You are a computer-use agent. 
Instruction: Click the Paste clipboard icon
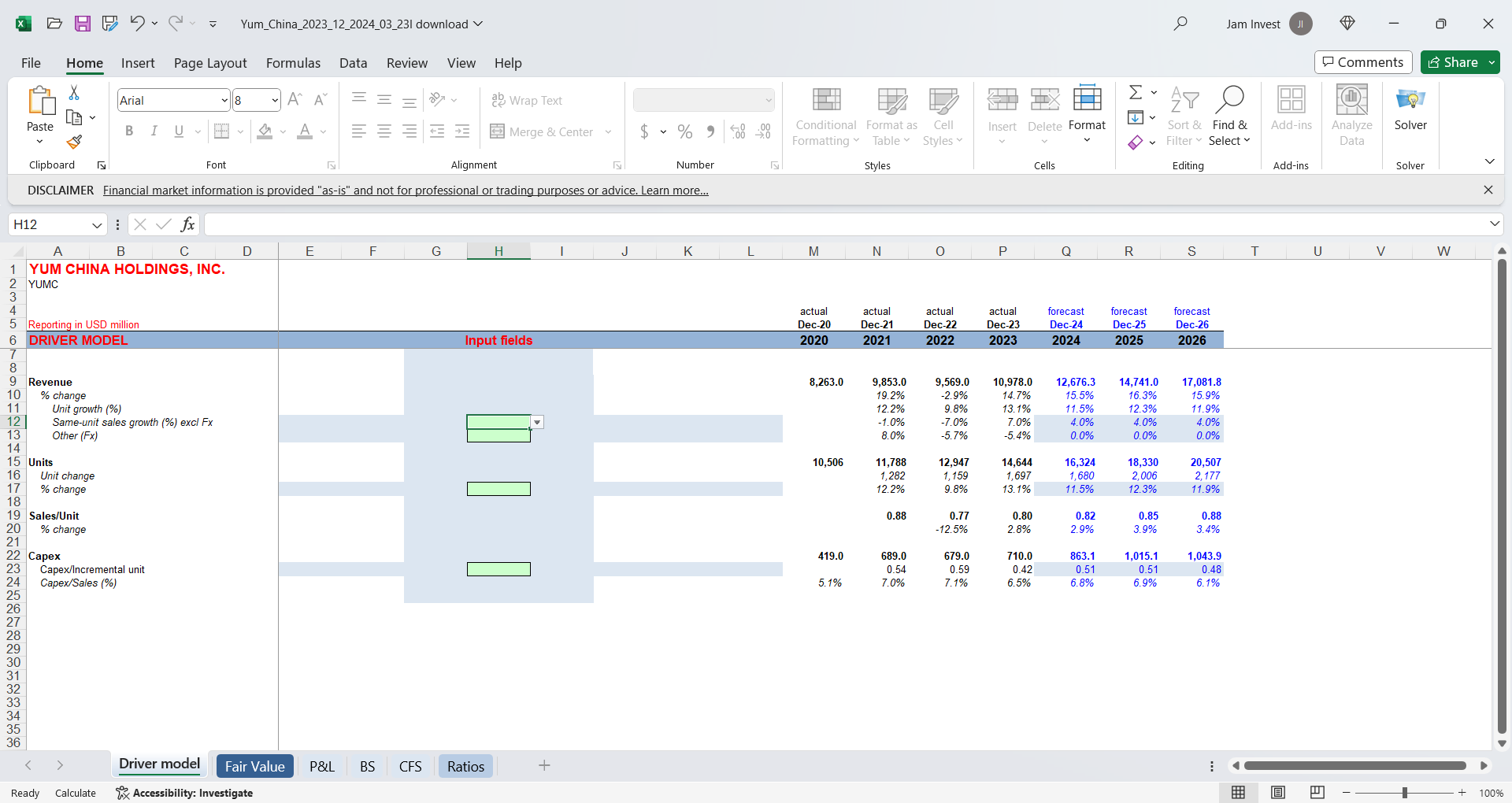click(x=40, y=101)
